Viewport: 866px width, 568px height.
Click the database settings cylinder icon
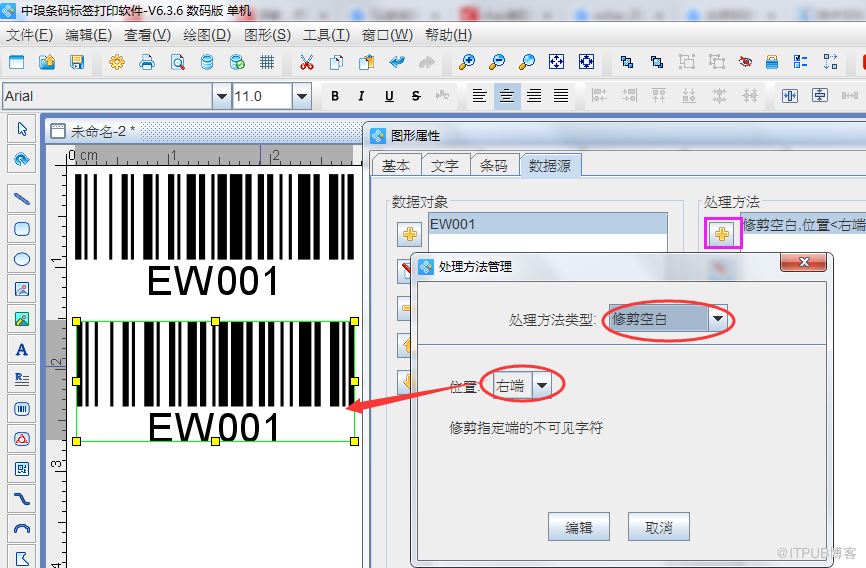pos(207,62)
